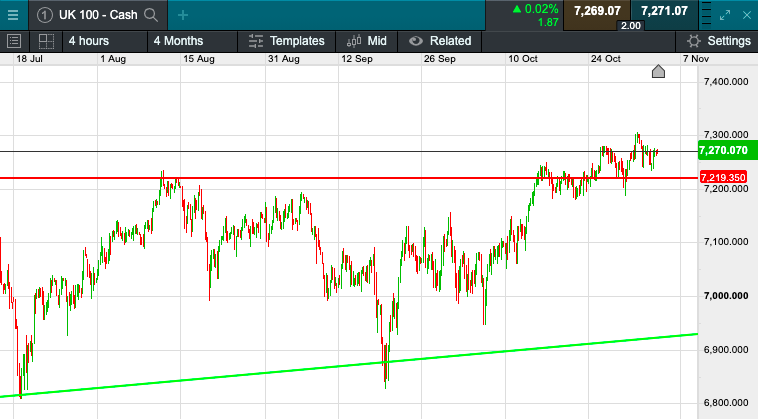Open the hamburger main menu
Image resolution: width=758 pixels, height=419 pixels.
[x=12, y=15]
